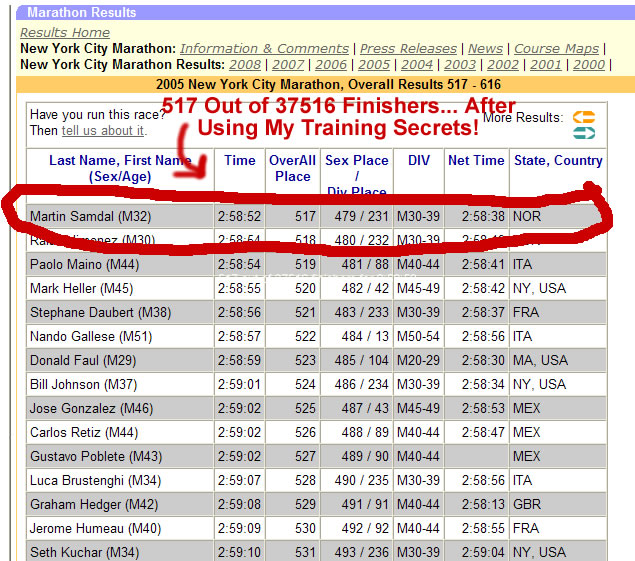Open Information & Comments link
Image resolution: width=635 pixels, height=561 pixels.
(x=264, y=49)
